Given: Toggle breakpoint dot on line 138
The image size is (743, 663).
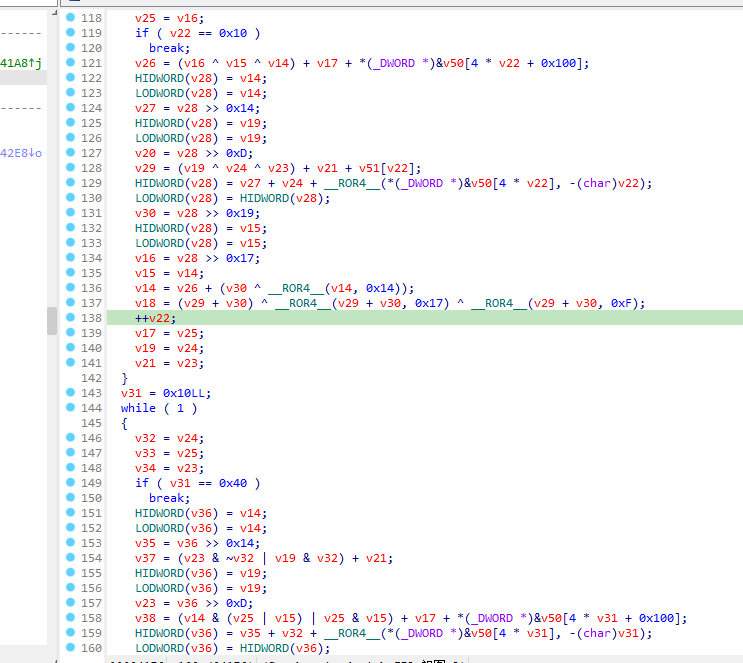Looking at the screenshot, I should [71, 318].
